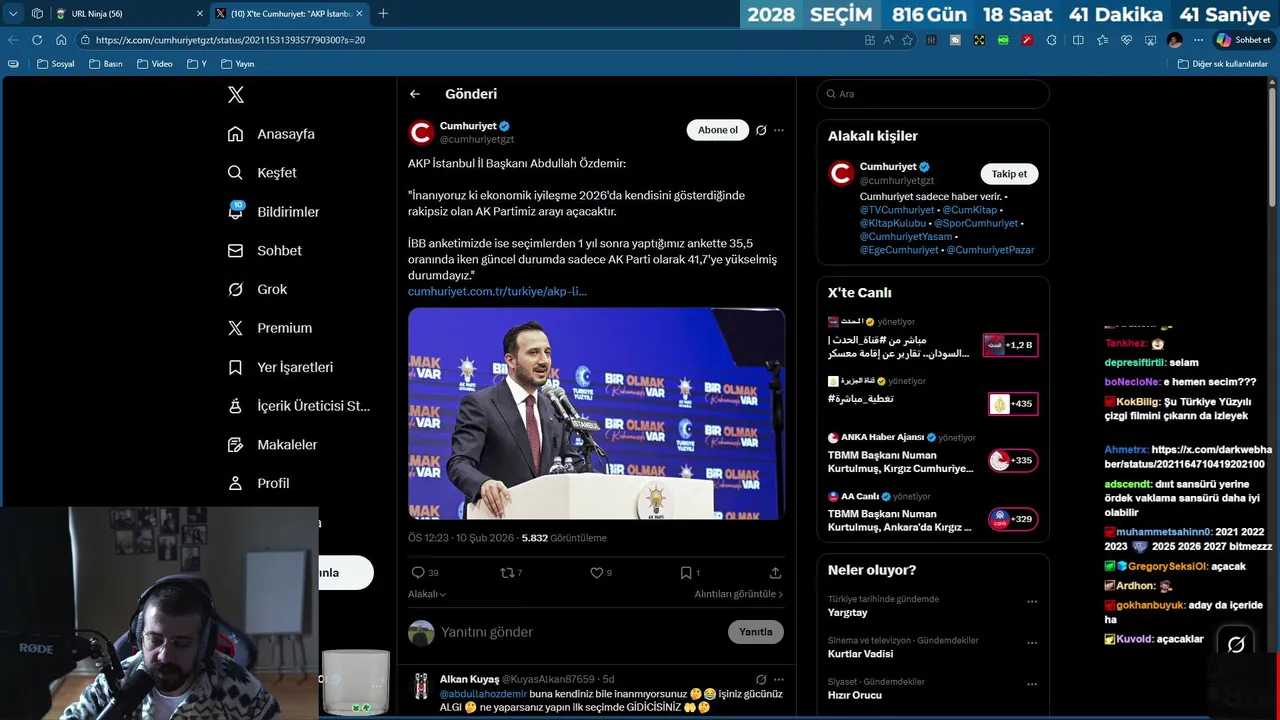Add page to favorites star icon
The image size is (1280, 720).
pos(907,40)
